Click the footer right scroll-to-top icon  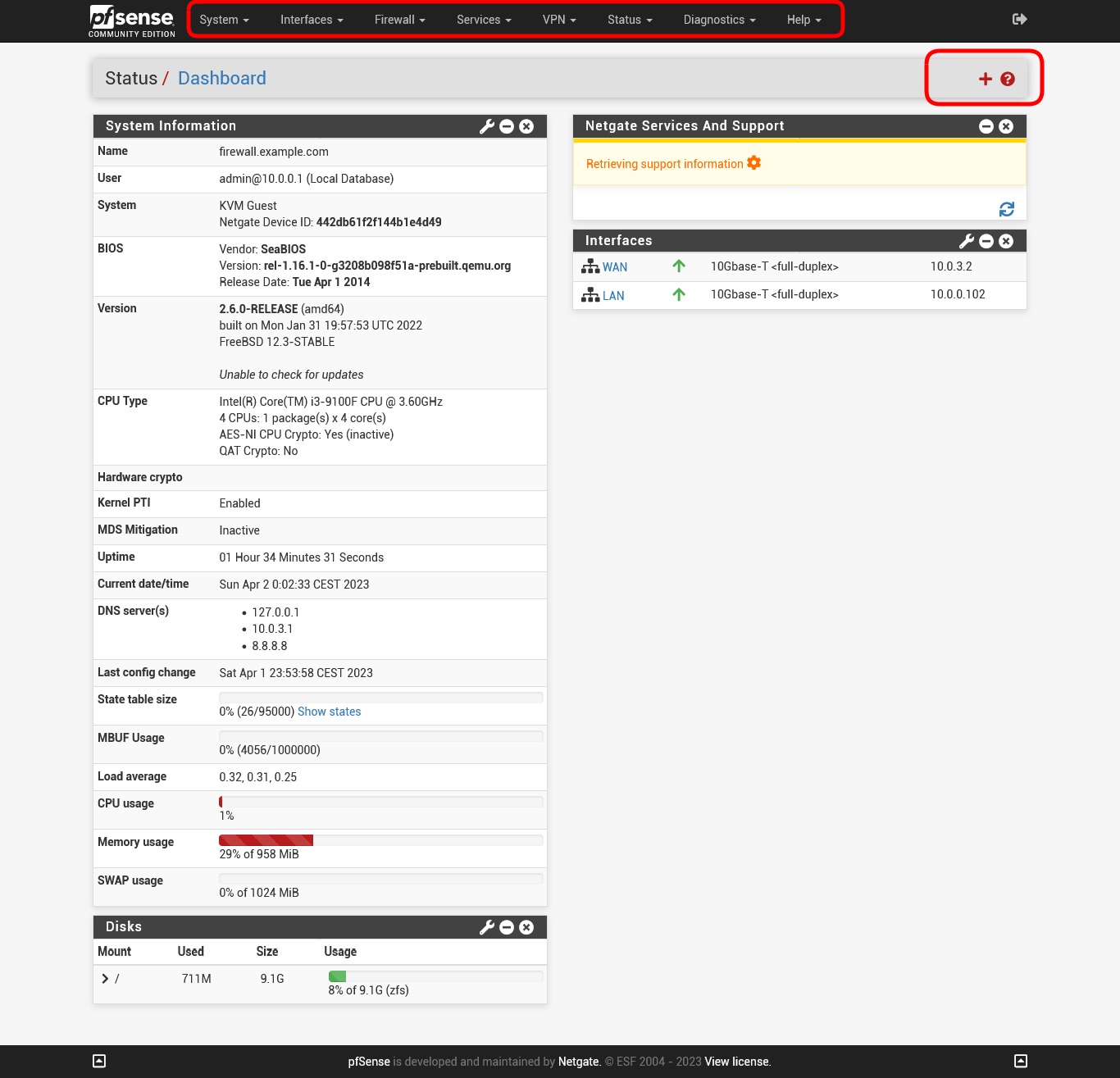[x=1021, y=1061]
